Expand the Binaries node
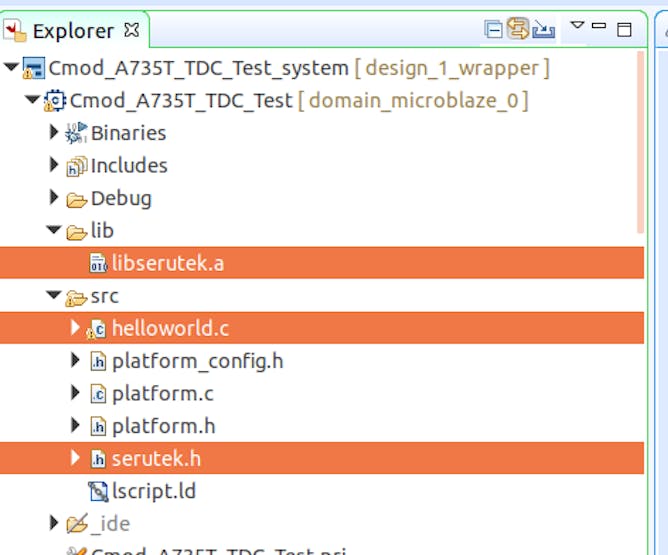This screenshot has height=555, width=668. [x=54, y=133]
